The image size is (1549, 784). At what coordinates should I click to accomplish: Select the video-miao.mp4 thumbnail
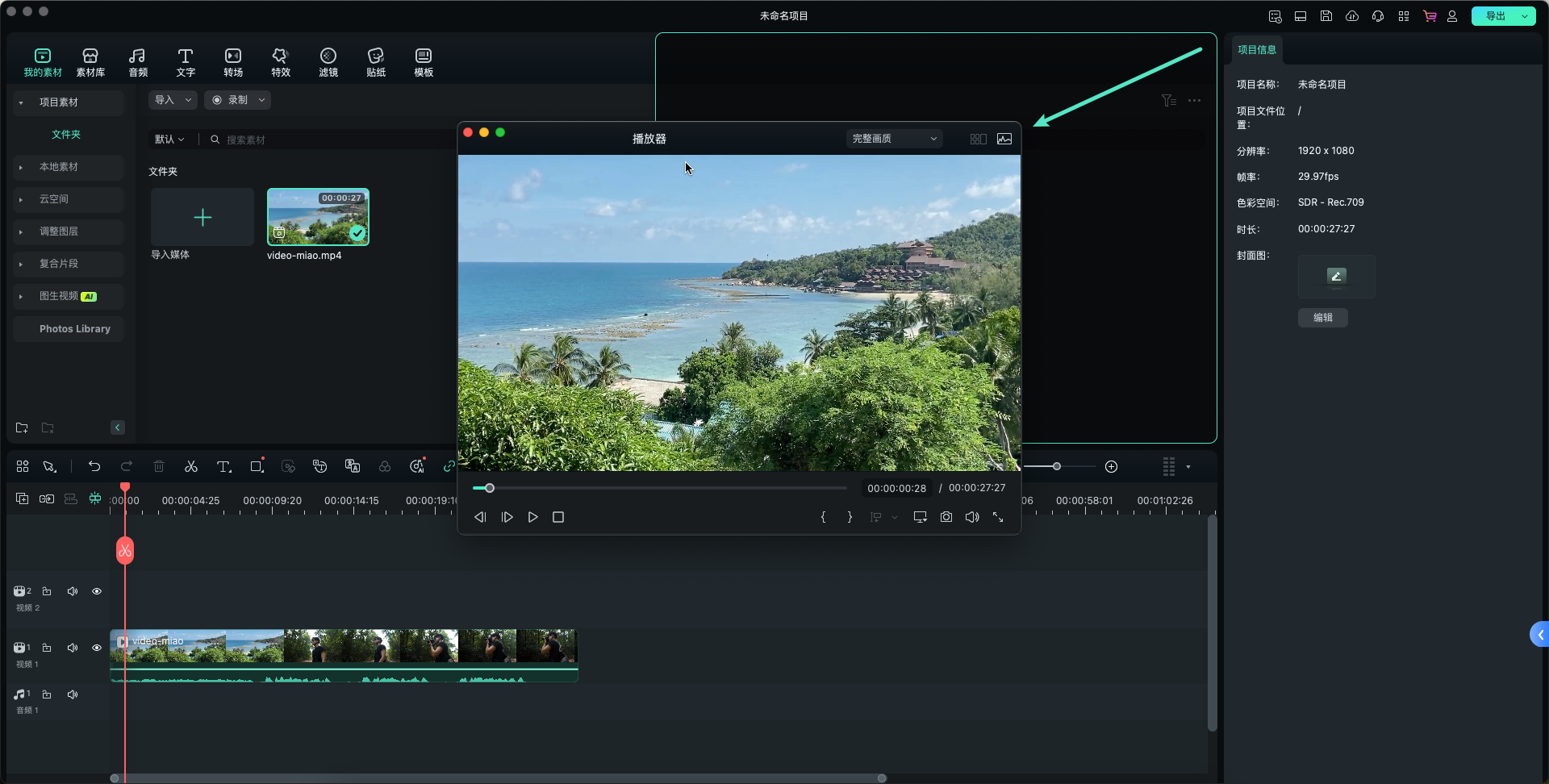click(x=318, y=217)
